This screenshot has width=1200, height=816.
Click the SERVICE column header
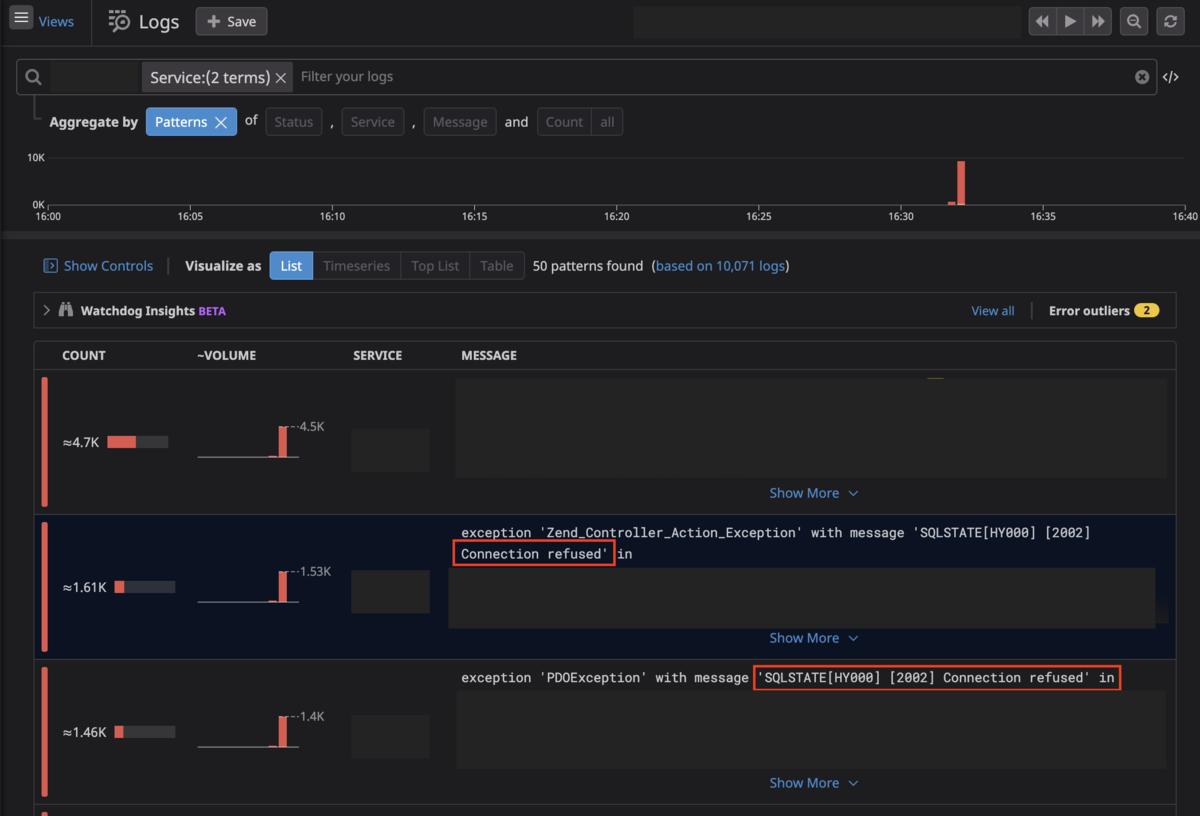pos(378,356)
